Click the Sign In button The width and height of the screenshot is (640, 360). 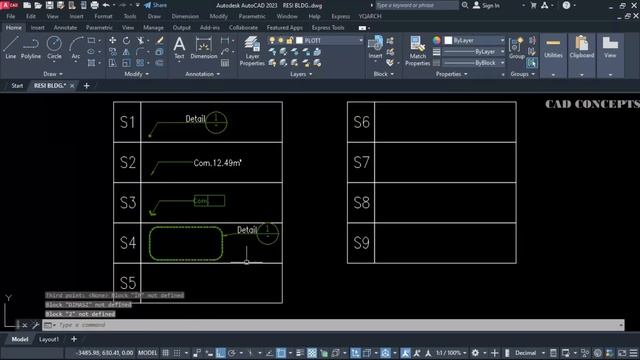coord(486,5)
